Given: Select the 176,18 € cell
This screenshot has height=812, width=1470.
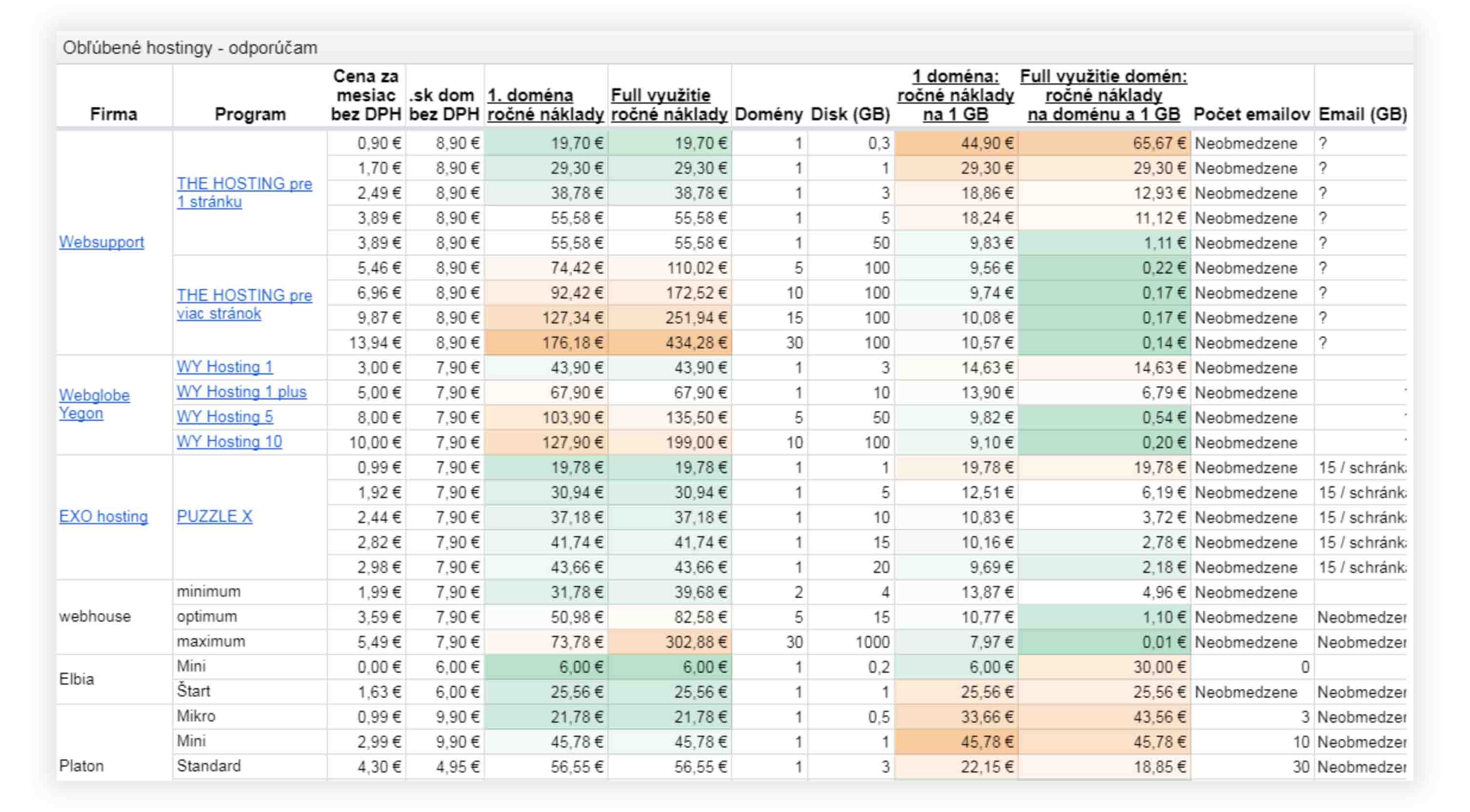Looking at the screenshot, I should point(546,343).
